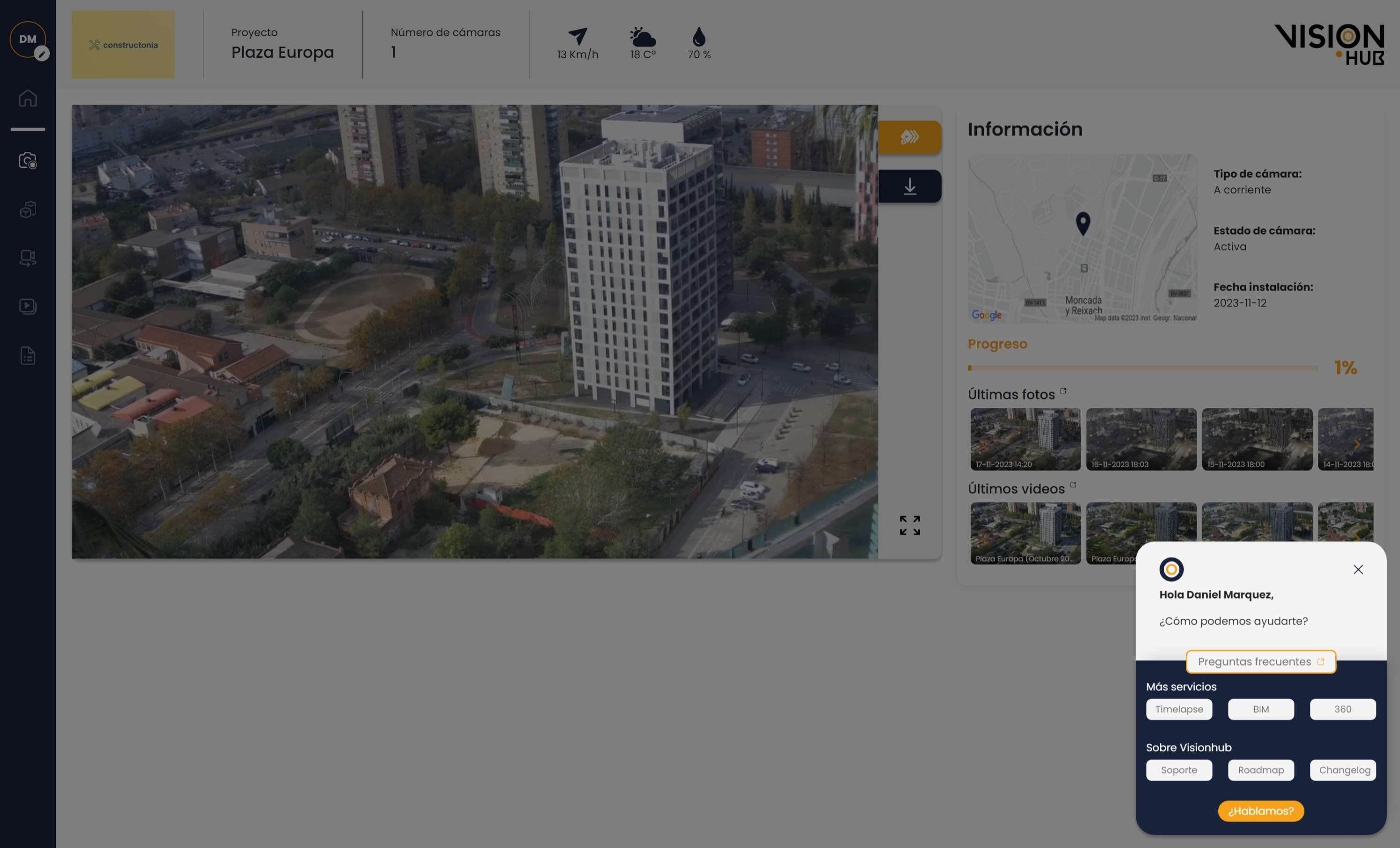Open the documents icon in sidebar
This screenshot has height=848, width=1400.
27,356
